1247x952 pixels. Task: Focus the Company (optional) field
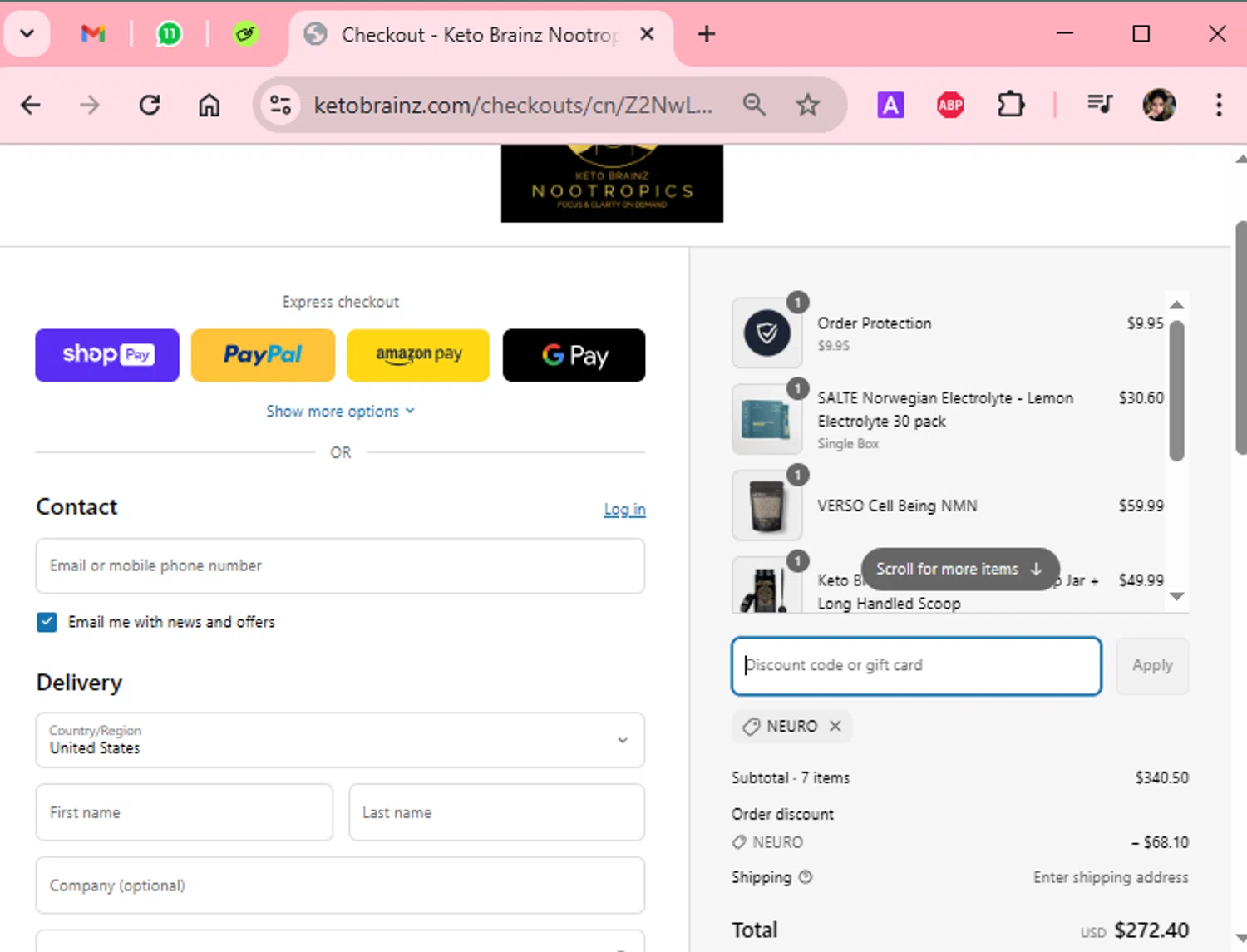tap(340, 885)
